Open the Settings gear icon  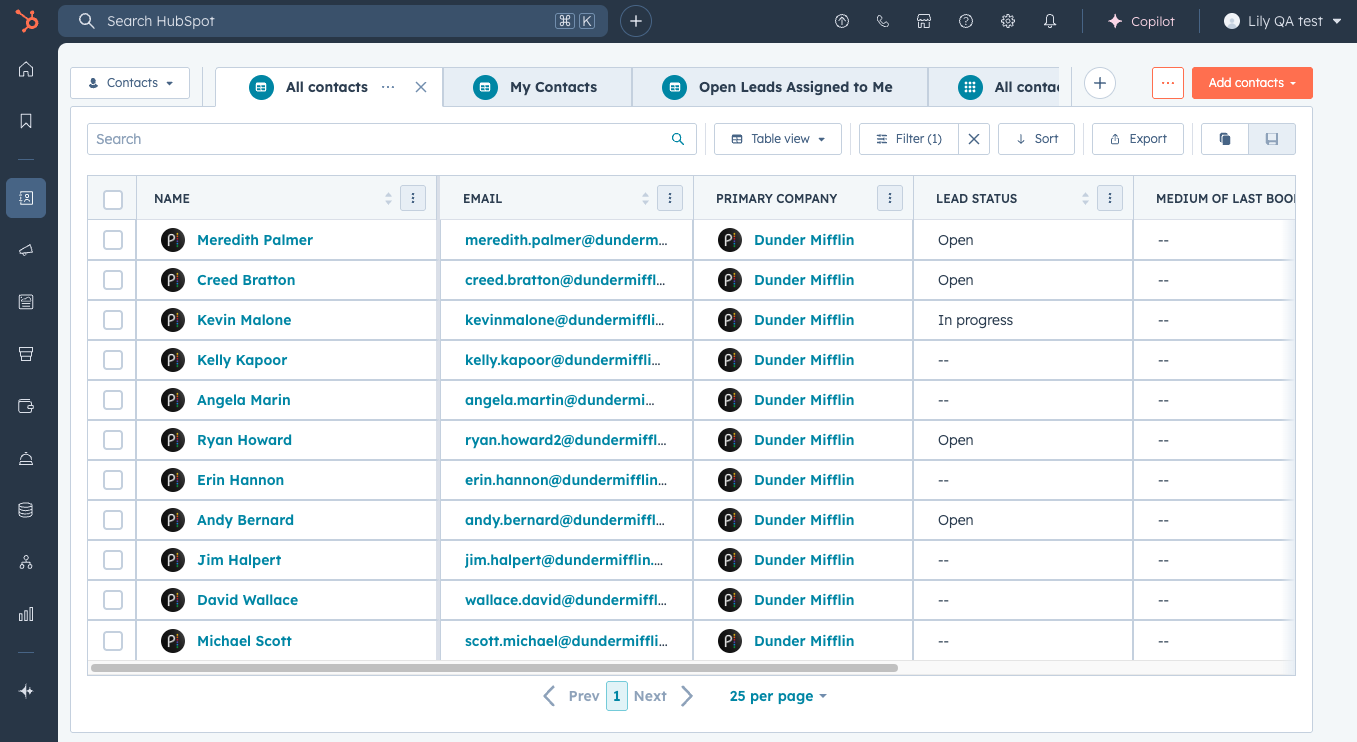click(1008, 21)
